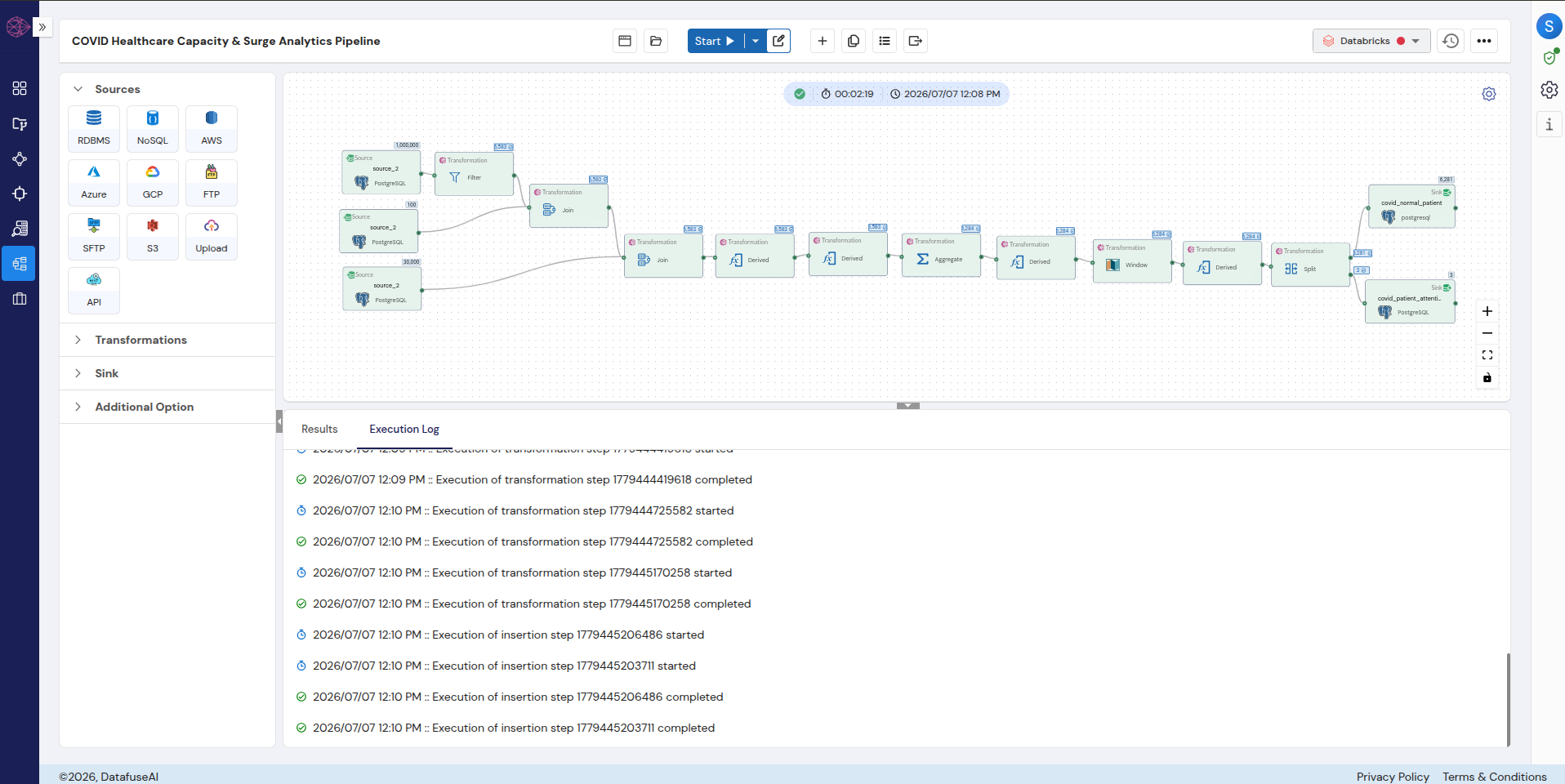Choose the API source tile
This screenshot has height=784, width=1565.
(x=94, y=290)
